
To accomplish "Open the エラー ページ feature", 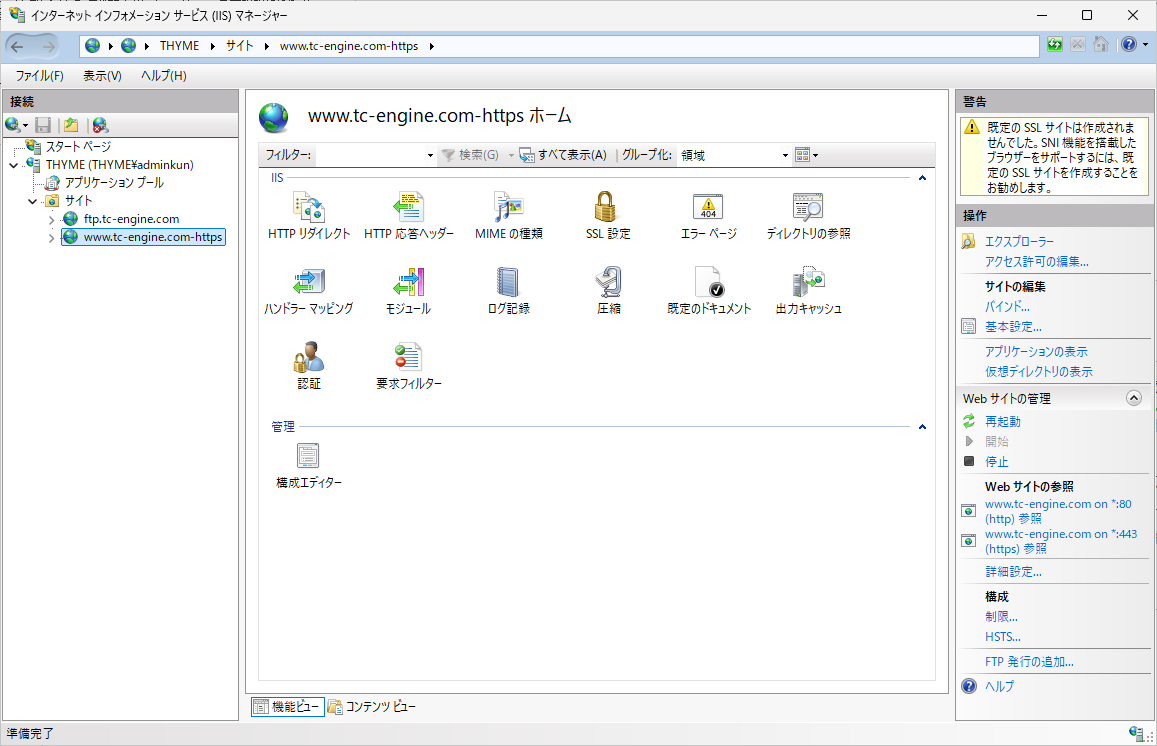I will tap(708, 215).
